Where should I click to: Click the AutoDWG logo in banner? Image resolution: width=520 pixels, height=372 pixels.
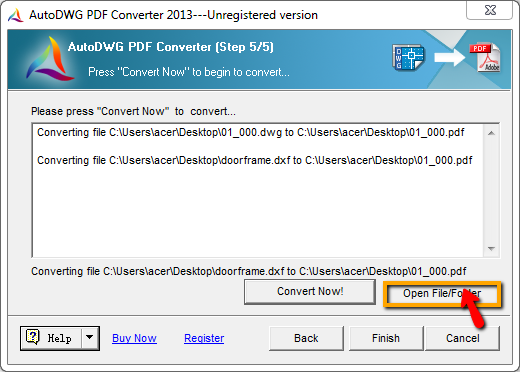(x=49, y=59)
